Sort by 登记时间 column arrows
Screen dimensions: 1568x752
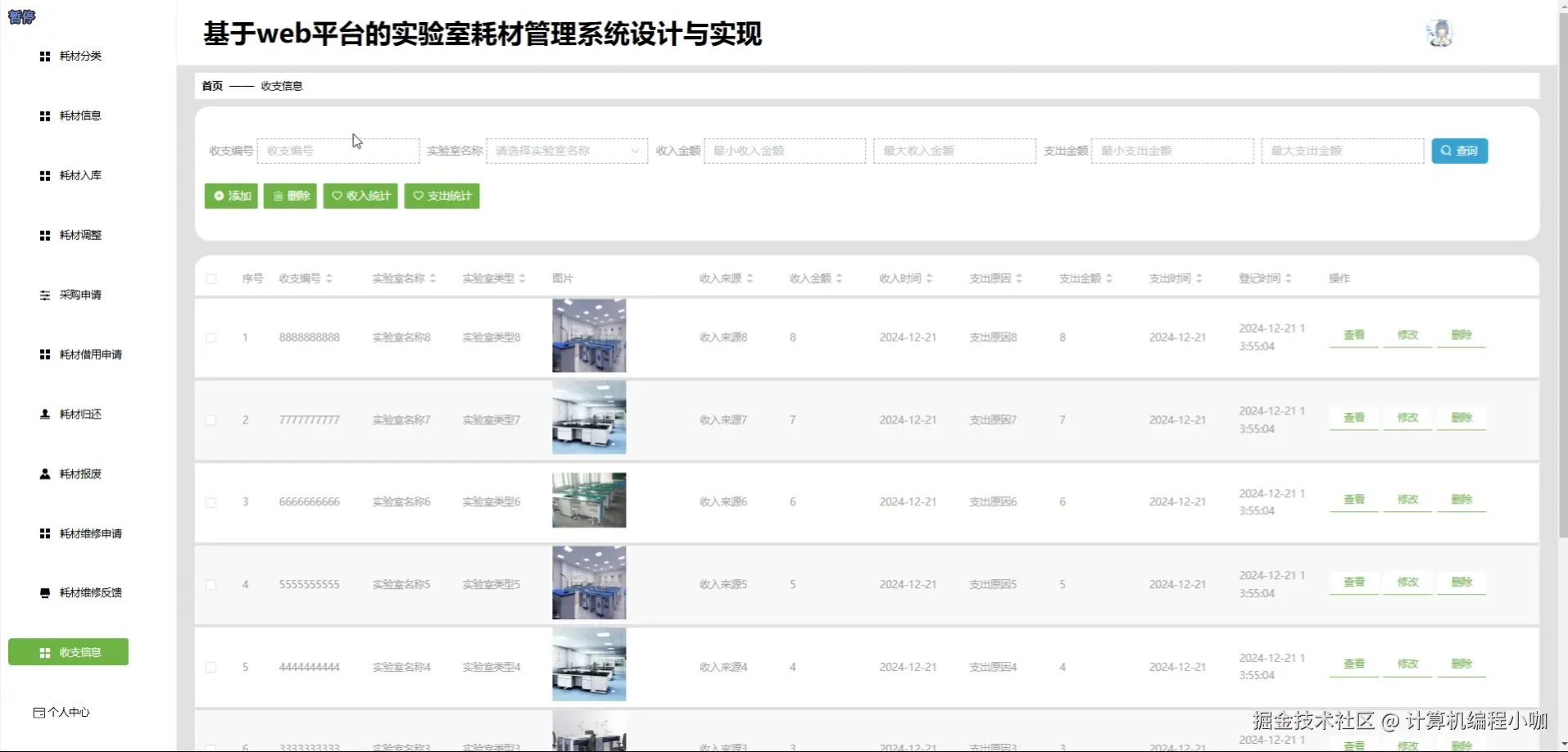coord(1288,279)
